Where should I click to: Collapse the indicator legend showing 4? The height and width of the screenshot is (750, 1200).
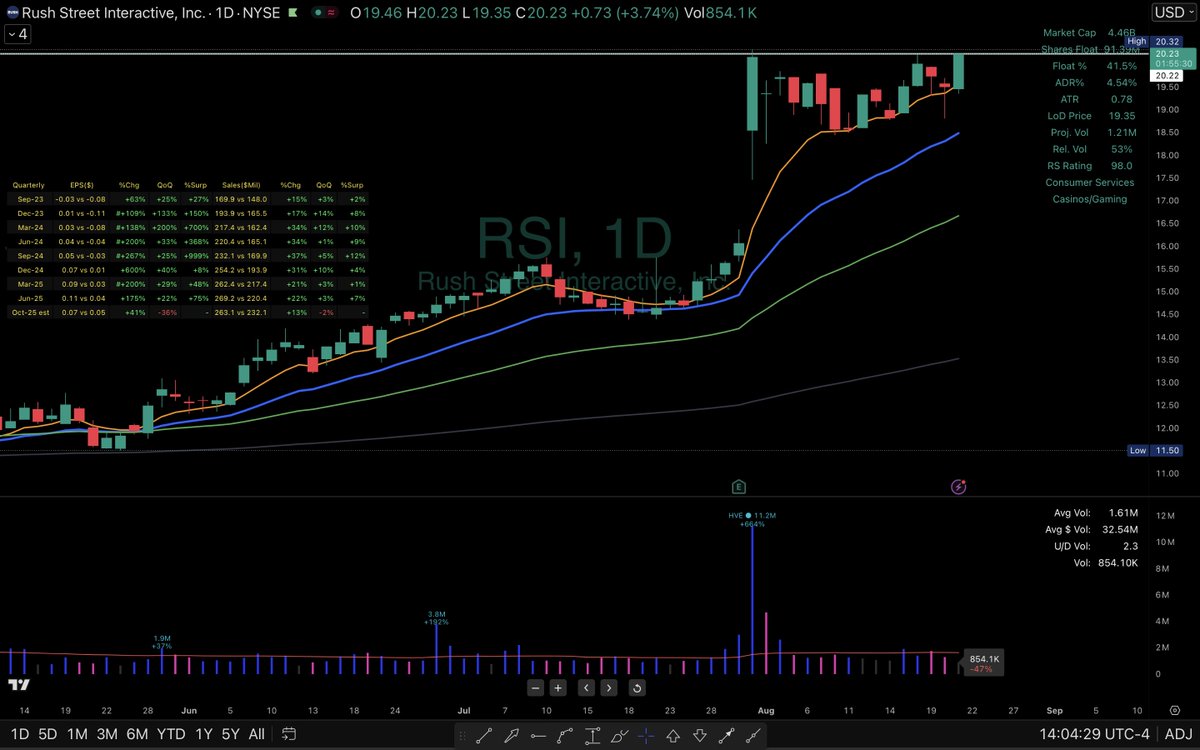[17, 34]
